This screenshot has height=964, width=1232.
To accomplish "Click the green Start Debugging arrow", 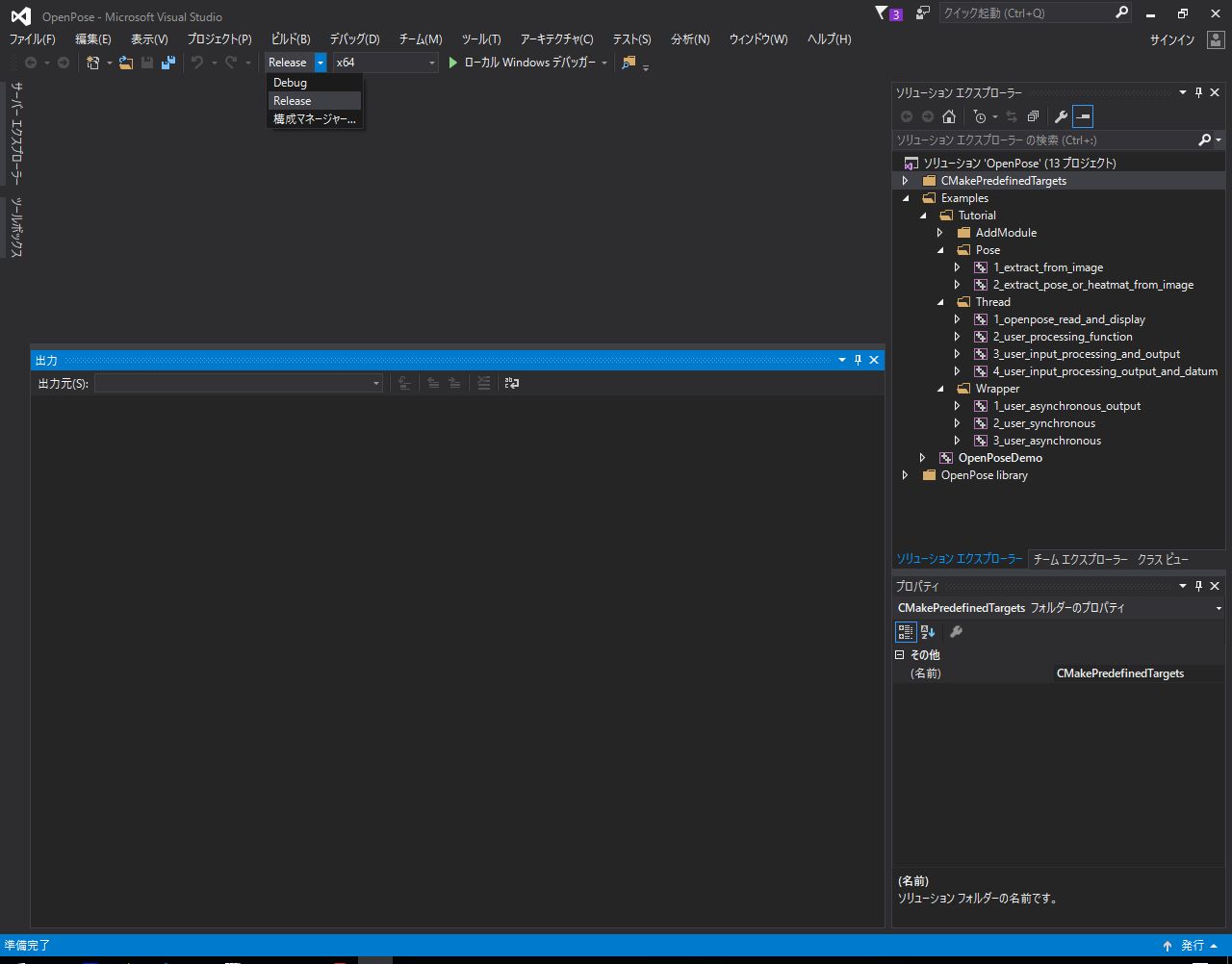I will (453, 63).
